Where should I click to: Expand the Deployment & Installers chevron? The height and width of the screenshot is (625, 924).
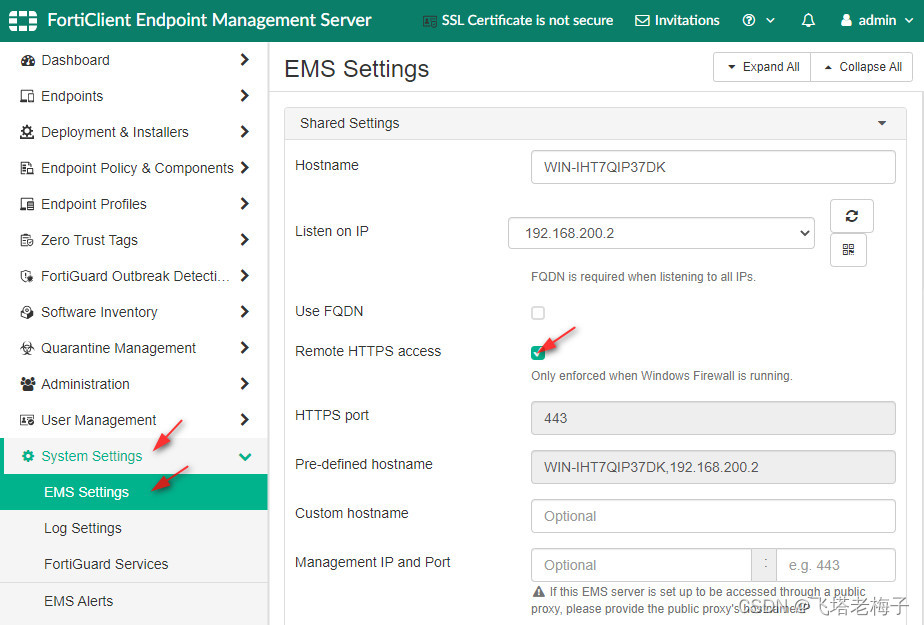pos(245,131)
